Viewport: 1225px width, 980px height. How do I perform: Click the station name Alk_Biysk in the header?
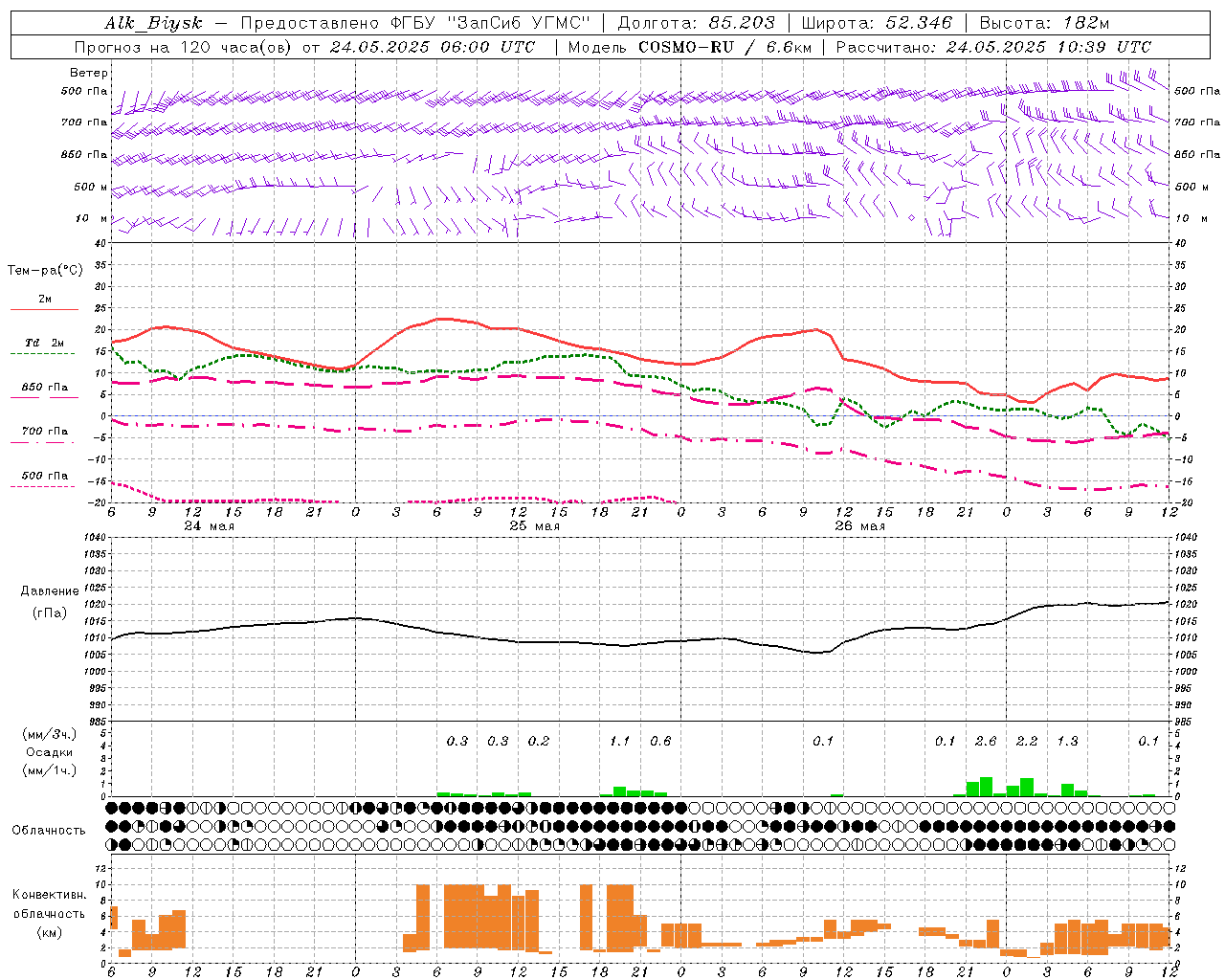point(153,23)
